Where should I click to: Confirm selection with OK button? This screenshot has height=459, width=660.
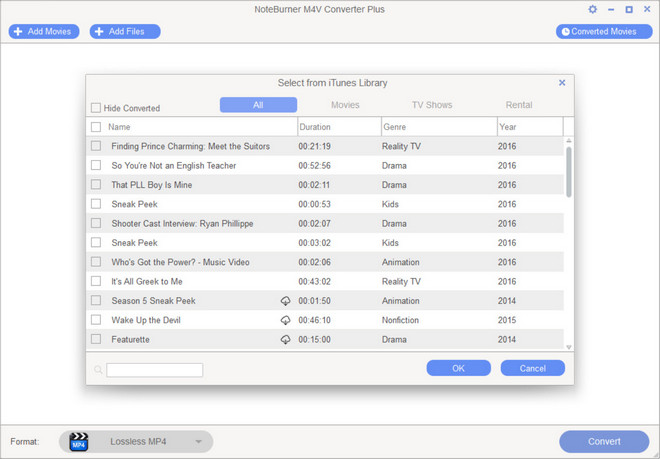[458, 368]
